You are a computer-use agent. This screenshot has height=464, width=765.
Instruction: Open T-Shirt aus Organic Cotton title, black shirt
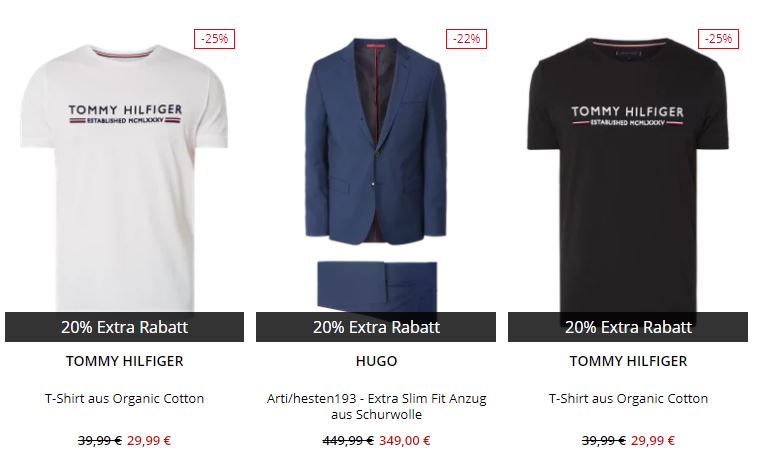pos(628,399)
